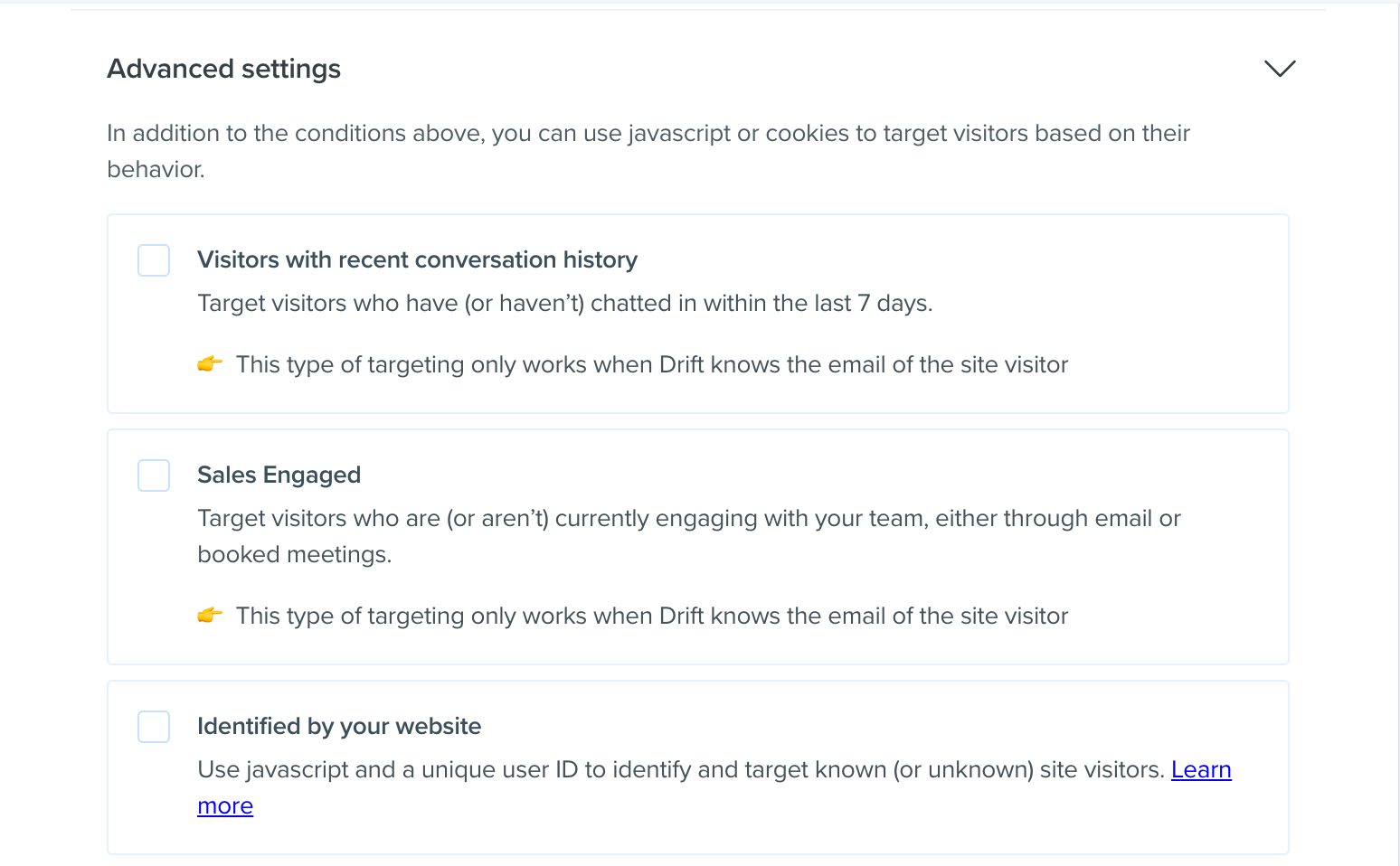Select the 'Identified by your website' title
Screen dimensions: 1400x866
pyautogui.click(x=339, y=727)
